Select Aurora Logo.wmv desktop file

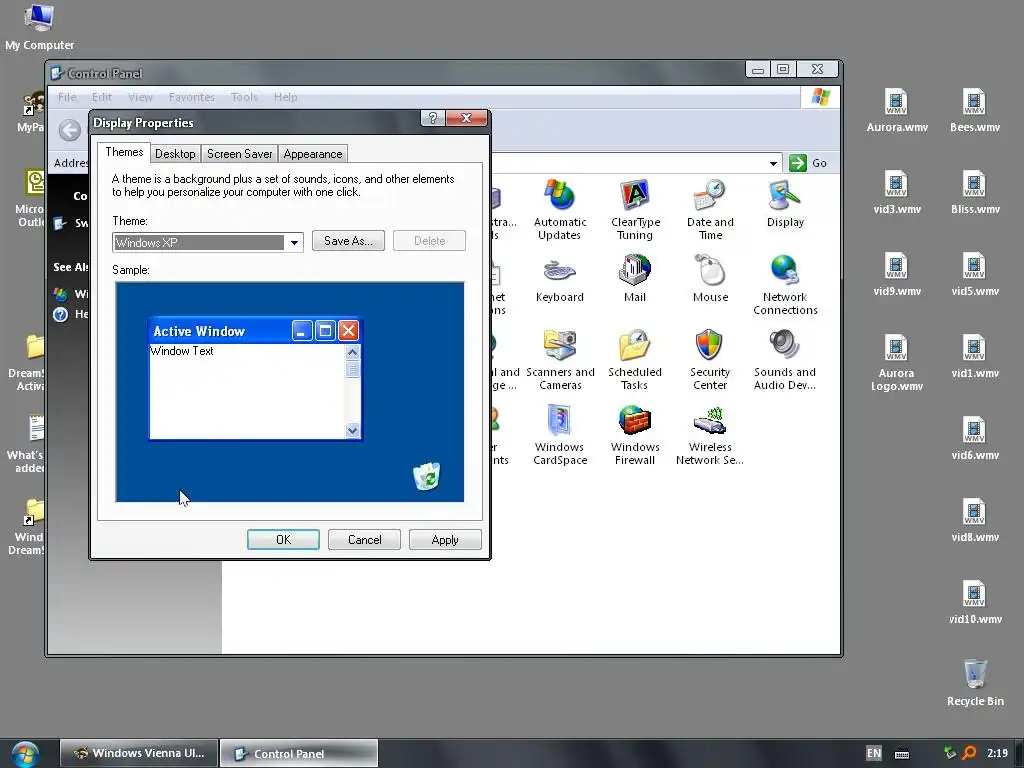(897, 364)
